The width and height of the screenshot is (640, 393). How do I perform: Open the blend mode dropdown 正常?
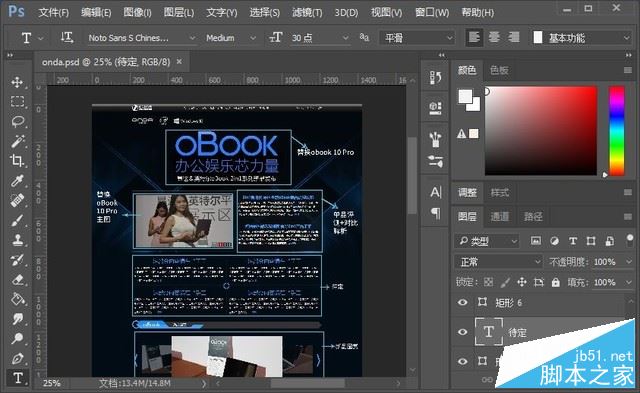498,262
